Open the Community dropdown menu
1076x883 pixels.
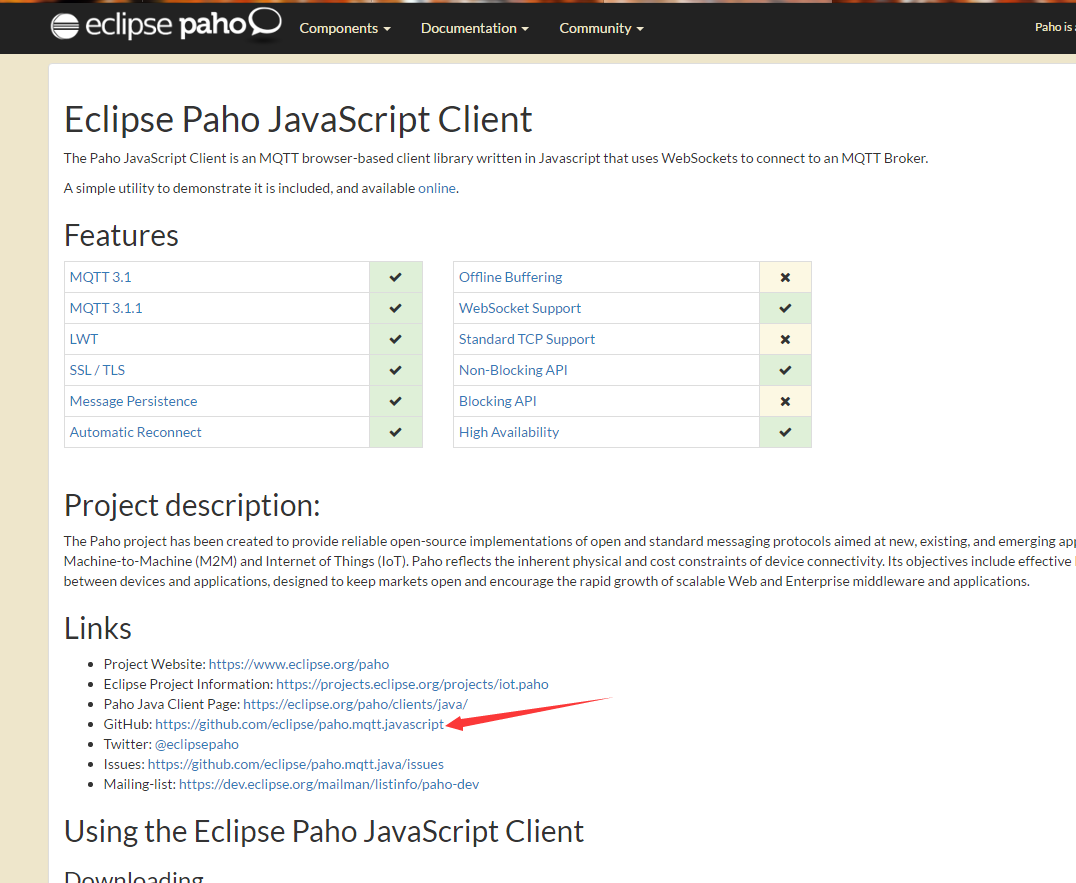coord(601,28)
